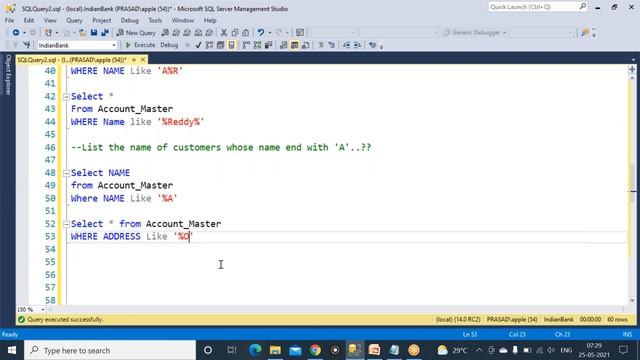This screenshot has height=360, width=640.
Task: Open the Window menu
Action: (182, 20)
